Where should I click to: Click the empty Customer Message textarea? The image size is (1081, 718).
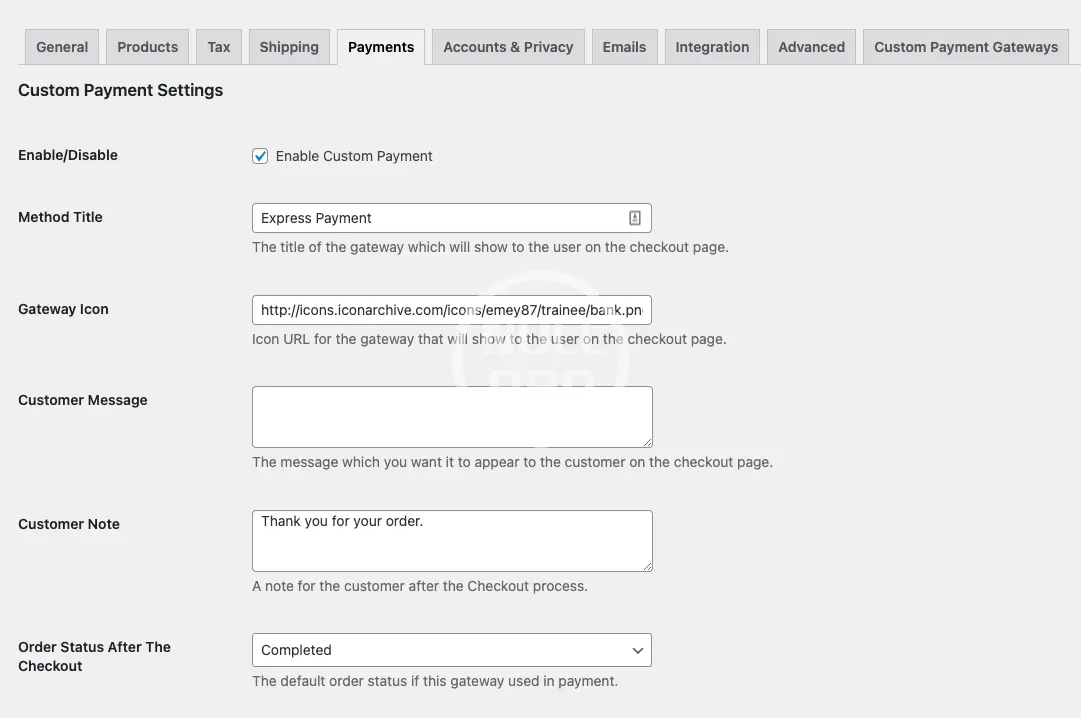point(451,416)
